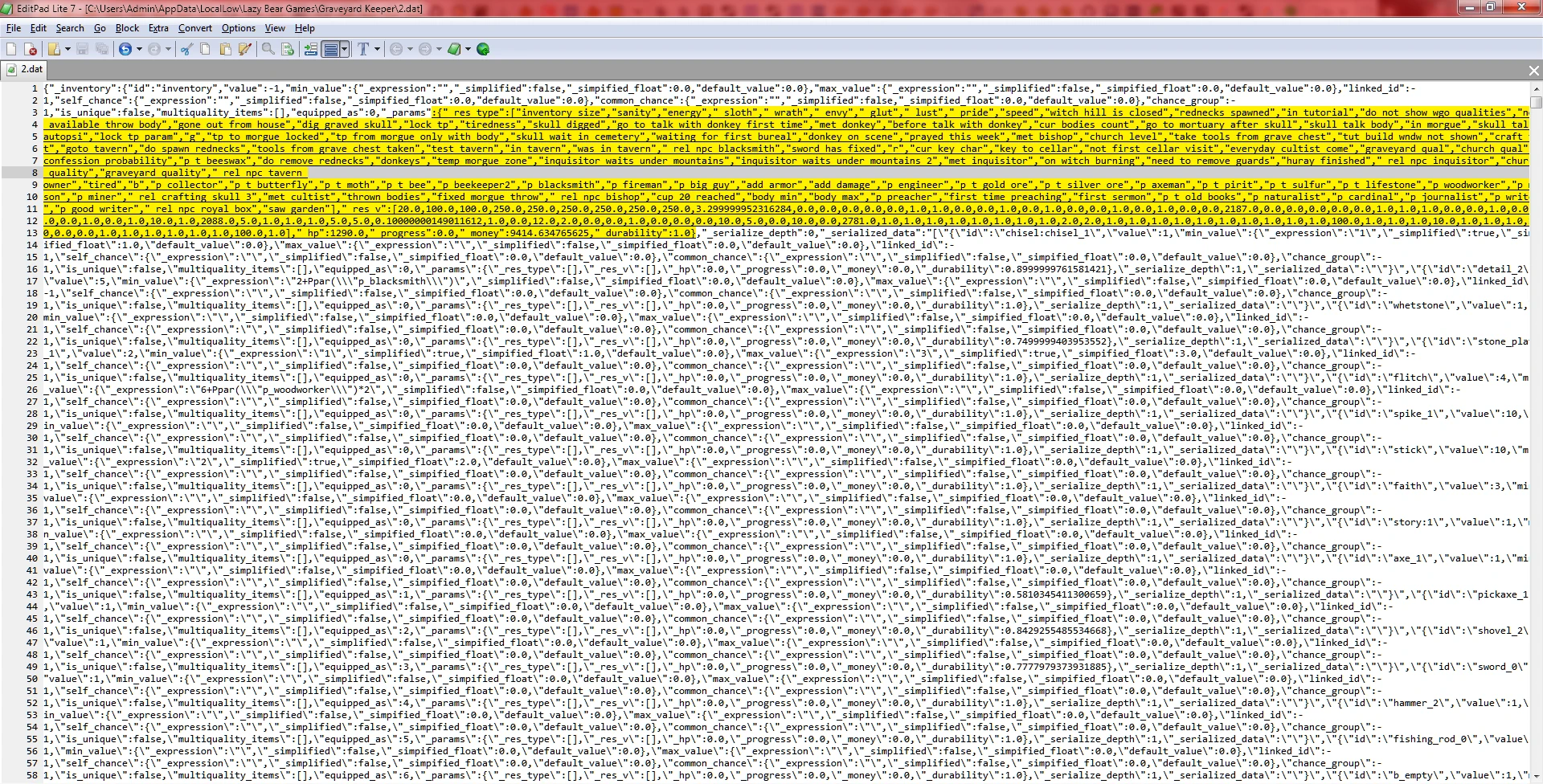Click the Search magnifier icon
This screenshot has width=1543, height=784.
pyautogui.click(x=268, y=49)
